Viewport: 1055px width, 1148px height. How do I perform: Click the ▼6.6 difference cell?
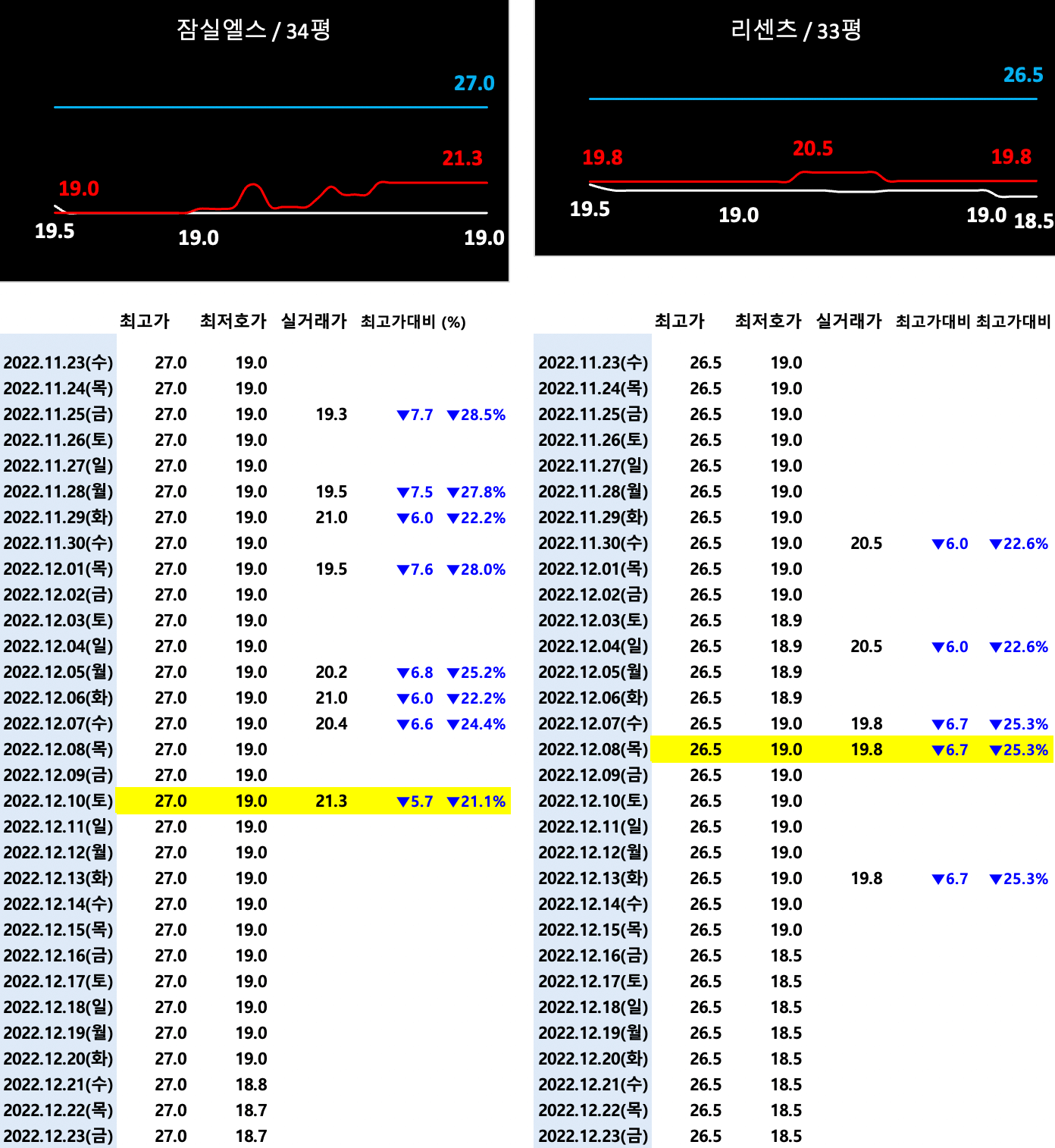click(x=415, y=724)
